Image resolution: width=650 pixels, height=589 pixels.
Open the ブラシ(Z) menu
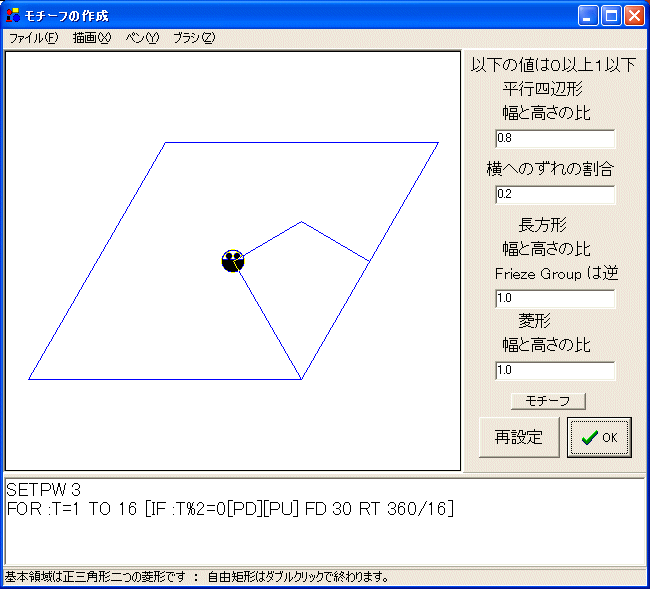click(194, 38)
